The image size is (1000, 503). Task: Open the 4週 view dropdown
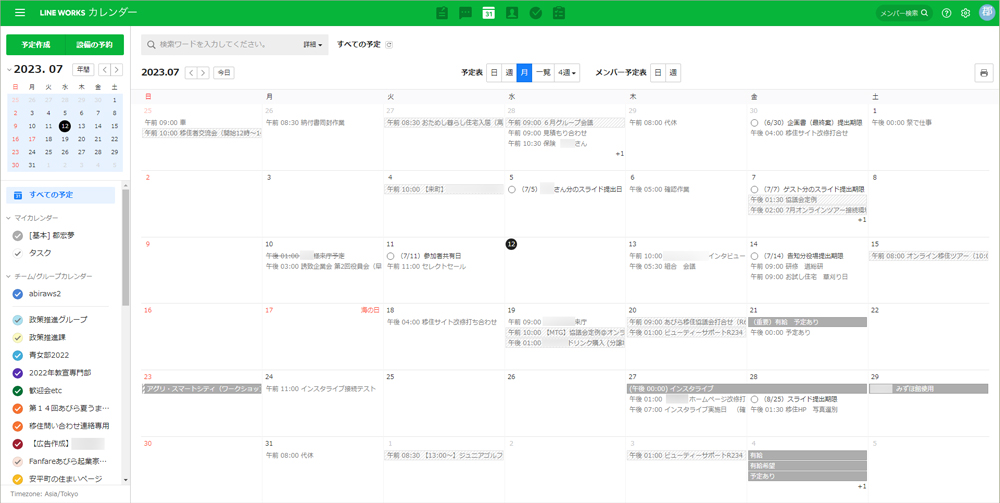click(567, 73)
